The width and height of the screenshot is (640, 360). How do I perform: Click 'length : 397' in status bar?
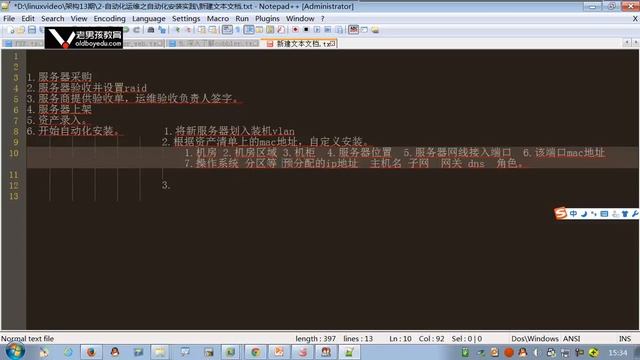click(316, 339)
